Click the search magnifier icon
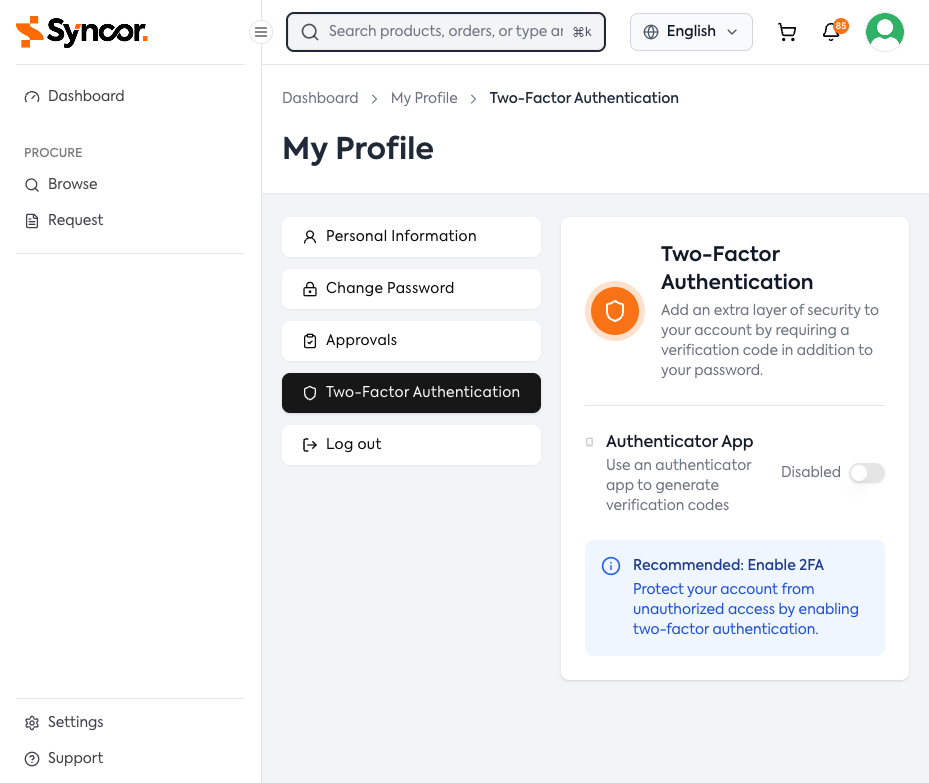Viewport: 929px width, 783px height. 309,31
